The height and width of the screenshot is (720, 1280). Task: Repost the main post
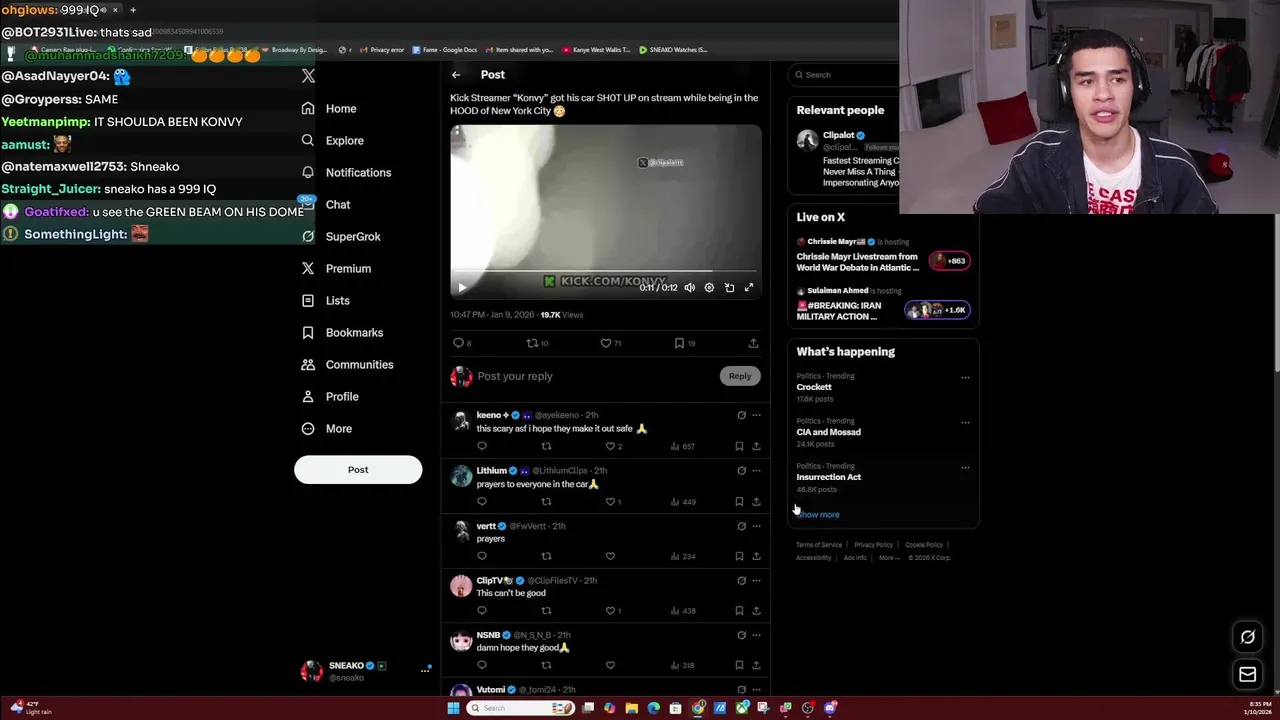point(533,343)
